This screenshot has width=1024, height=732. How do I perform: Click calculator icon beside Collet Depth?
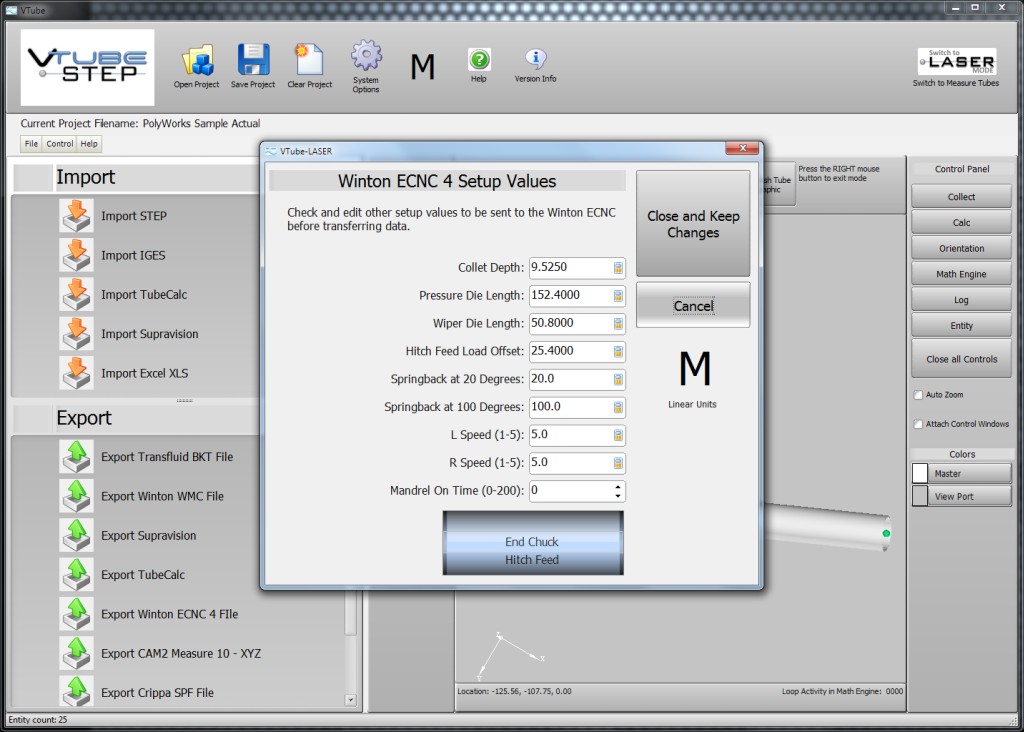[x=618, y=268]
